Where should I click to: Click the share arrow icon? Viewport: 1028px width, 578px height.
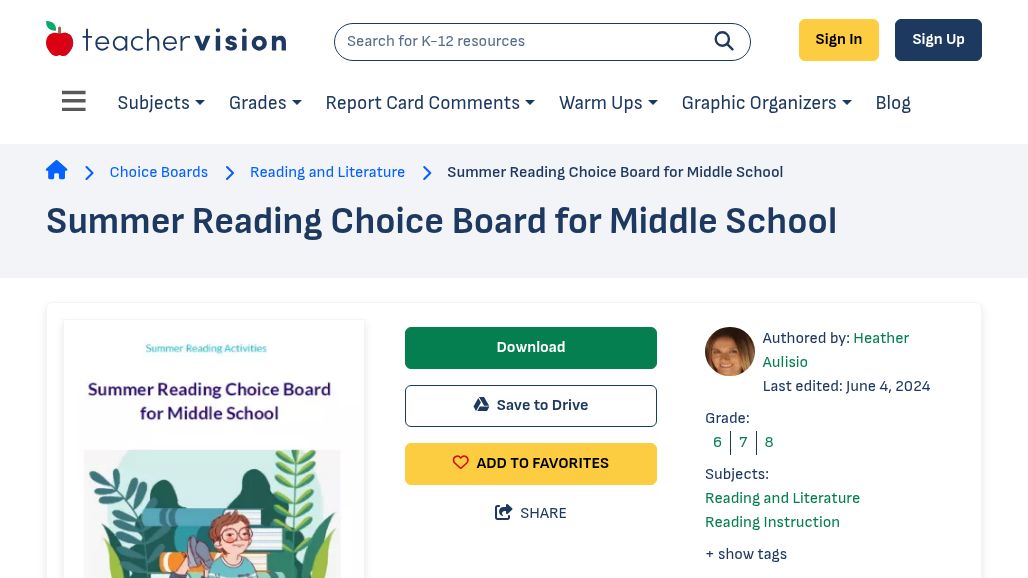tap(504, 512)
